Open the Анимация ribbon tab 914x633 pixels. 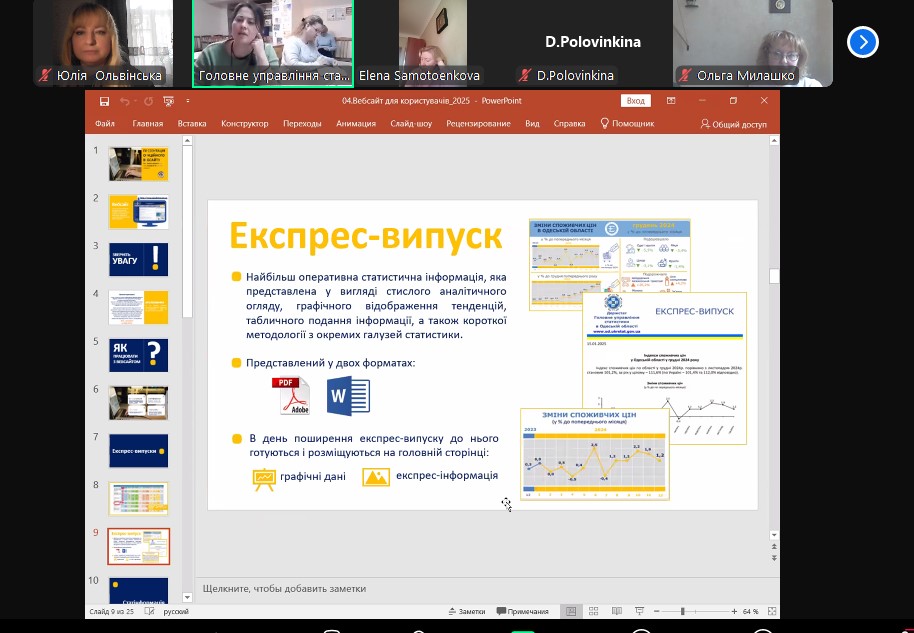[356, 124]
